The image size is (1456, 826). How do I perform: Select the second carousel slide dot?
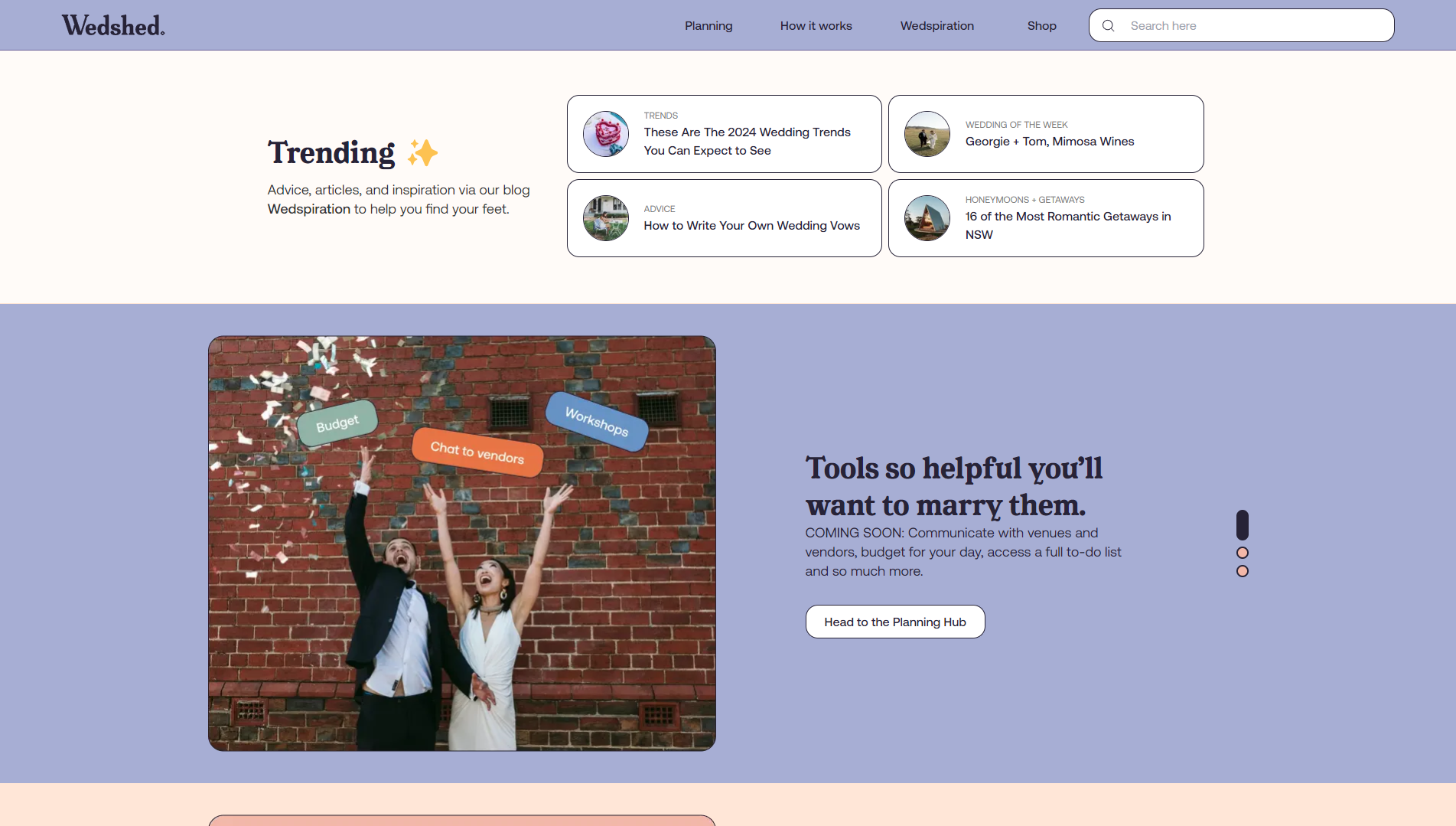[x=1243, y=553]
